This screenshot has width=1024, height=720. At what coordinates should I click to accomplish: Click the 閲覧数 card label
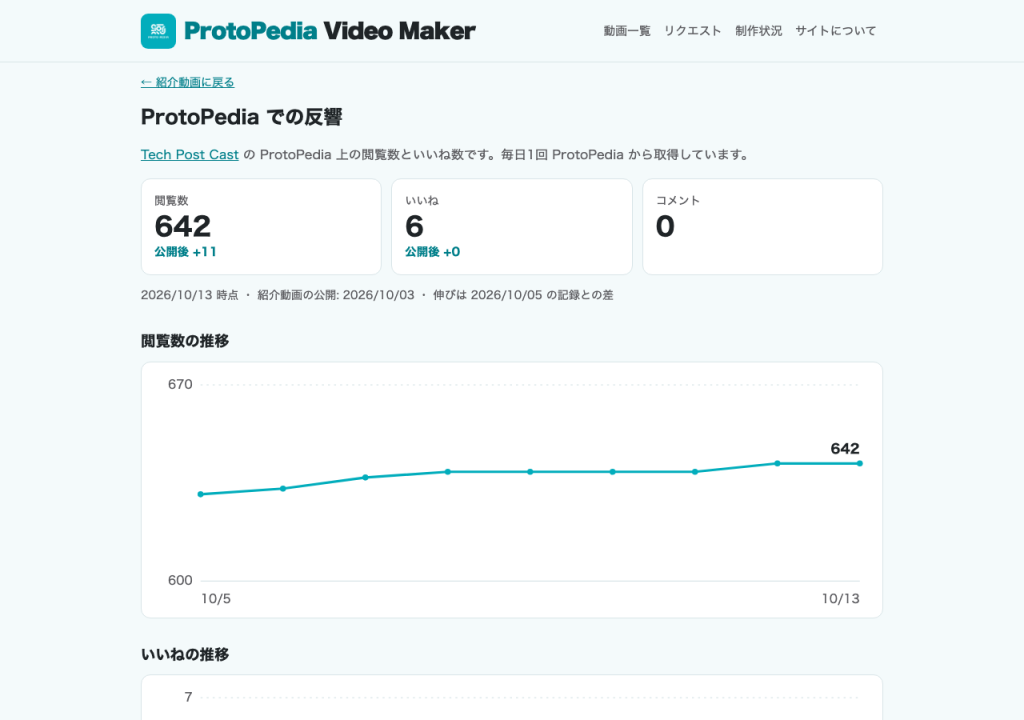[x=171, y=201]
